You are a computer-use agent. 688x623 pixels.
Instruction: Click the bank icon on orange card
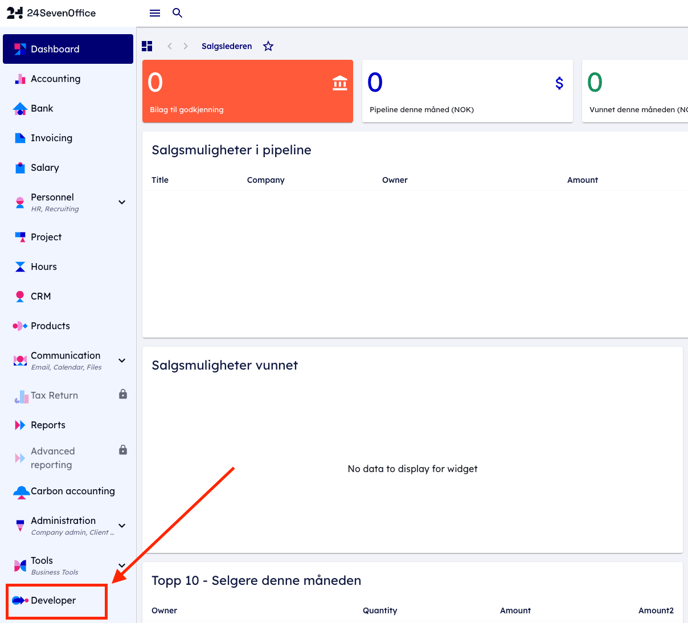click(x=340, y=83)
